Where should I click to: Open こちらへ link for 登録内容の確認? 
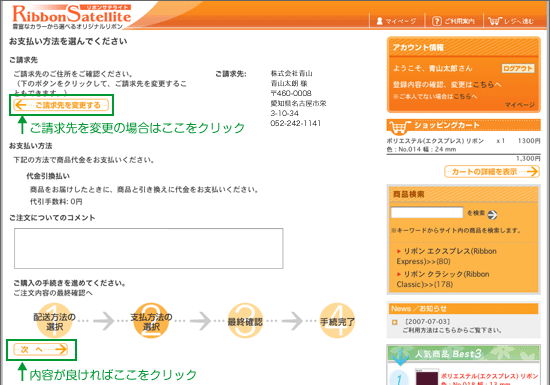point(487,85)
